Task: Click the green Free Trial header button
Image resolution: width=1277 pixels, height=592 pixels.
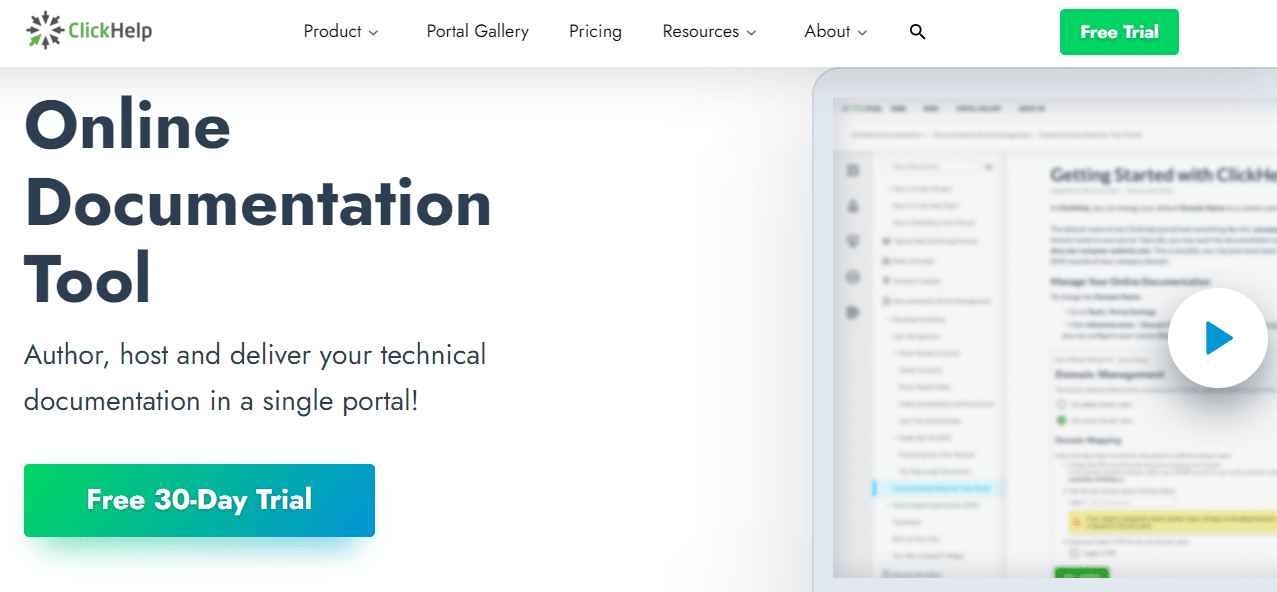Action: [1119, 32]
